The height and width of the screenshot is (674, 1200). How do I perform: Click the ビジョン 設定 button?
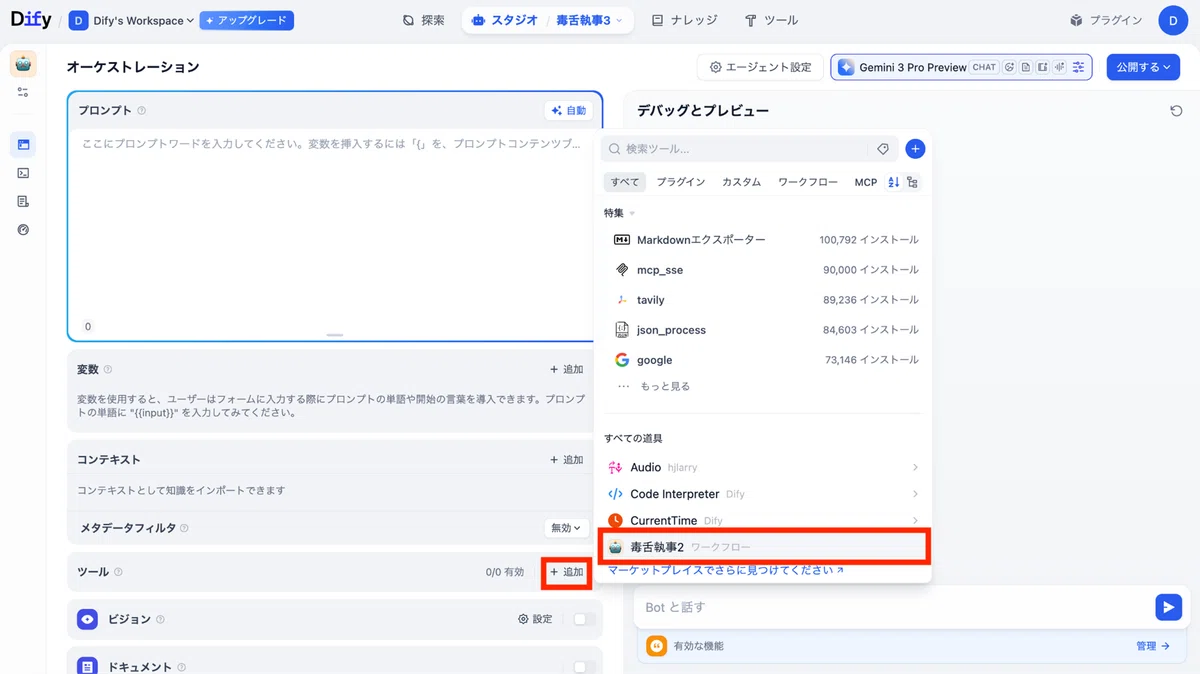tap(535, 619)
